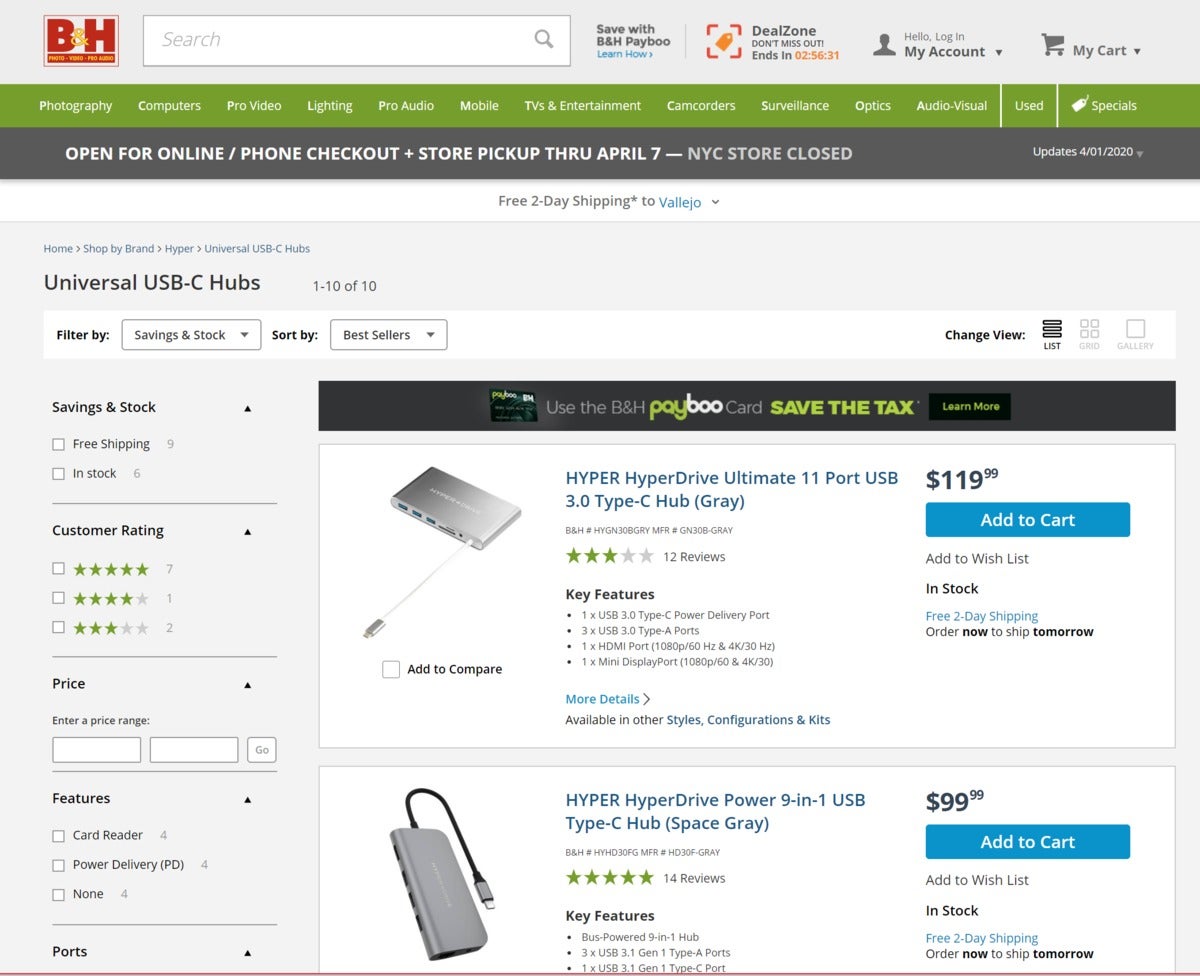Viewport: 1200px width, 976px height.
Task: Add the $119.99 Ultimate hub to cart
Action: pyautogui.click(x=1027, y=520)
